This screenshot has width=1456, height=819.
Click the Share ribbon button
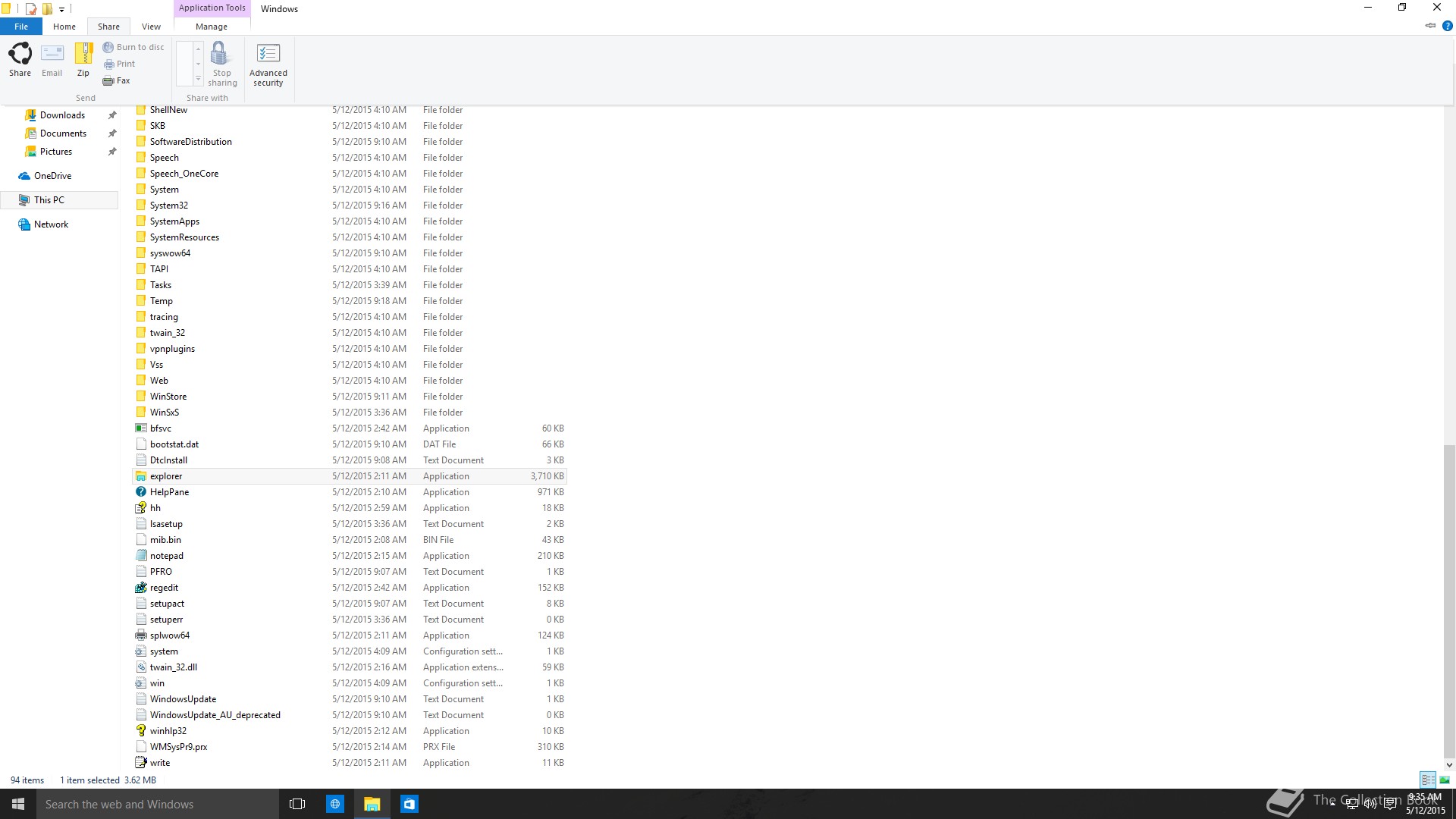[x=20, y=59]
